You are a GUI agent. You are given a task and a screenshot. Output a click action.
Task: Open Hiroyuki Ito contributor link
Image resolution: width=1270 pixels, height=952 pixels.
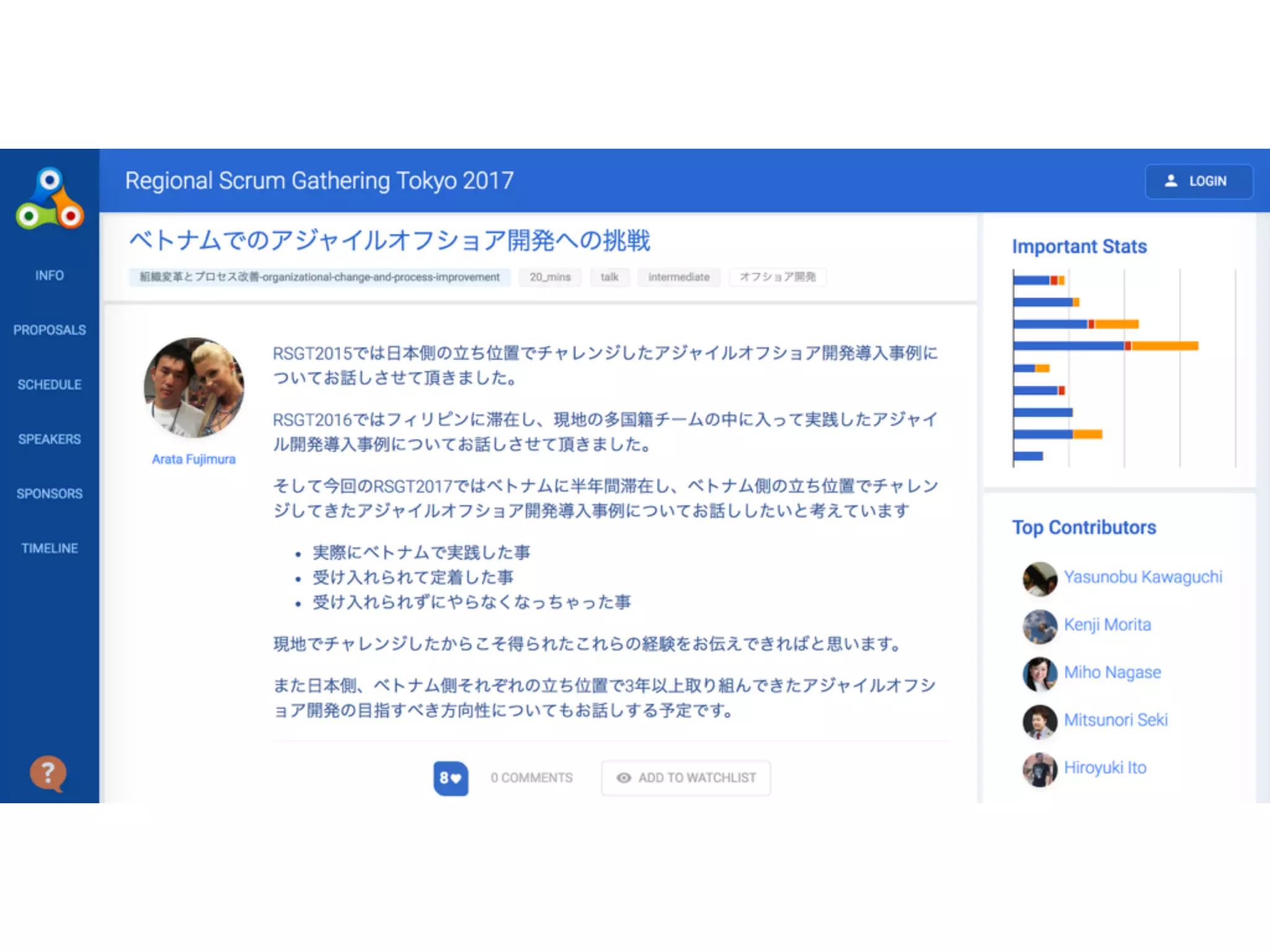1105,768
